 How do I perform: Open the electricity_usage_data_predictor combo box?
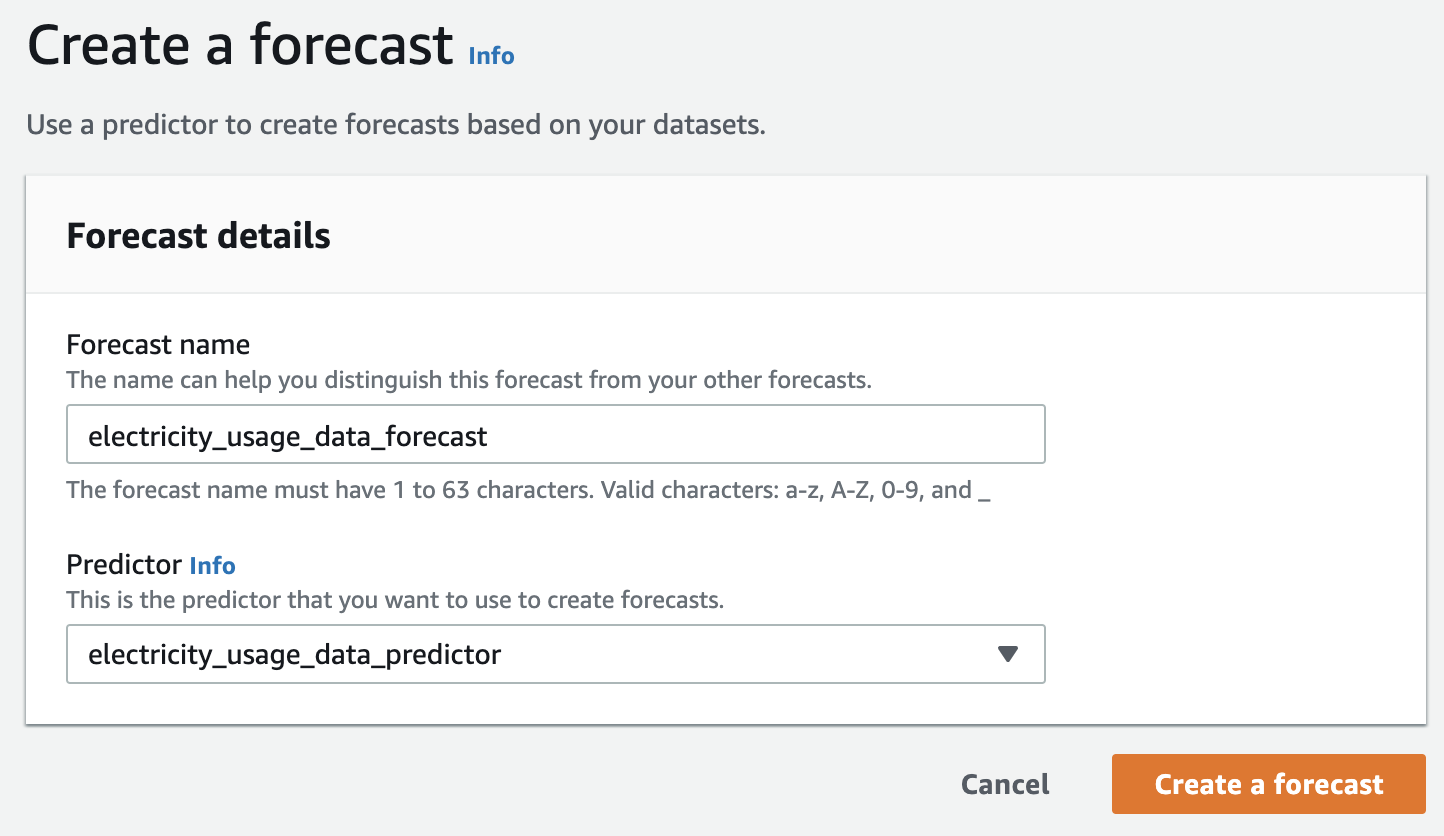556,654
